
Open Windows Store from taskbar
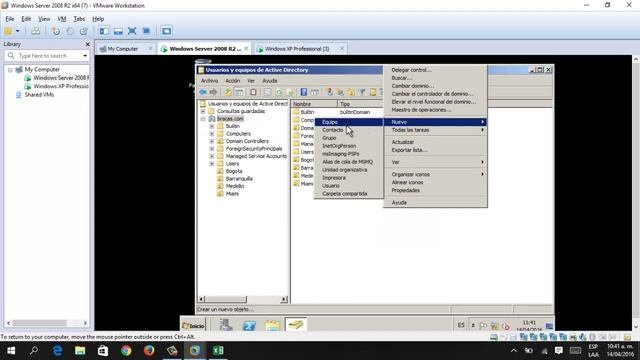tap(103, 351)
